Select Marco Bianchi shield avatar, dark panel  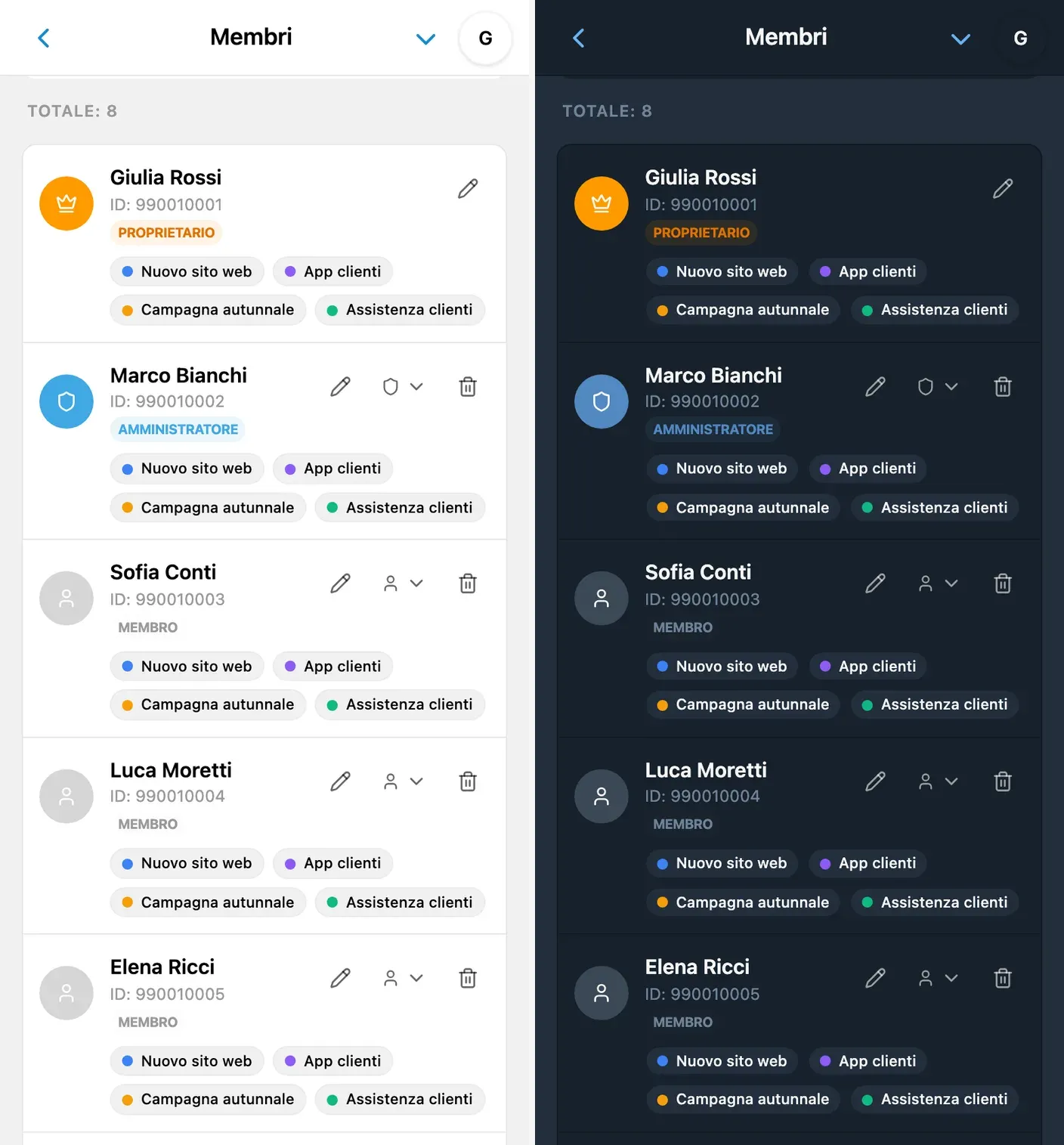pyautogui.click(x=602, y=401)
